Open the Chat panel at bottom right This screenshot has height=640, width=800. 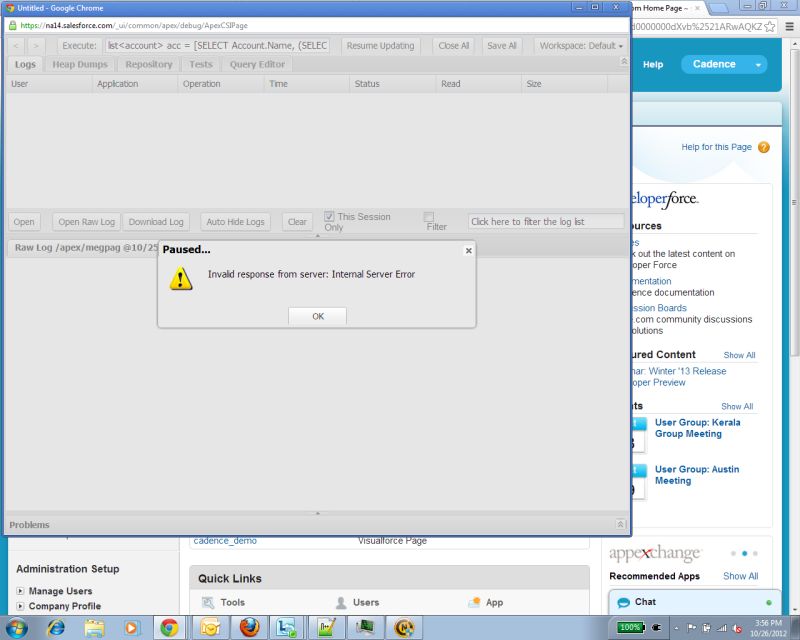tap(645, 601)
